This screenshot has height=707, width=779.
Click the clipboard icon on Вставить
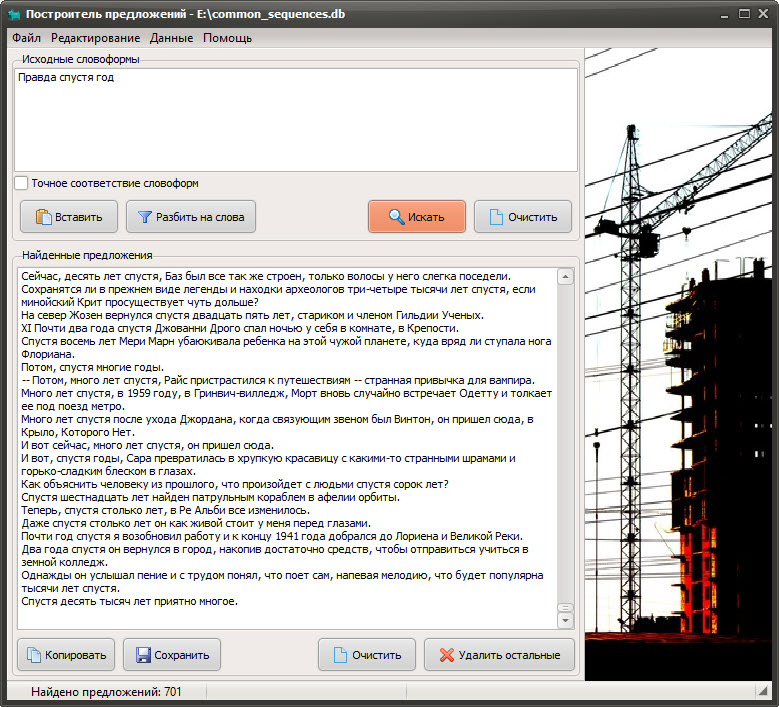pyautogui.click(x=44, y=217)
